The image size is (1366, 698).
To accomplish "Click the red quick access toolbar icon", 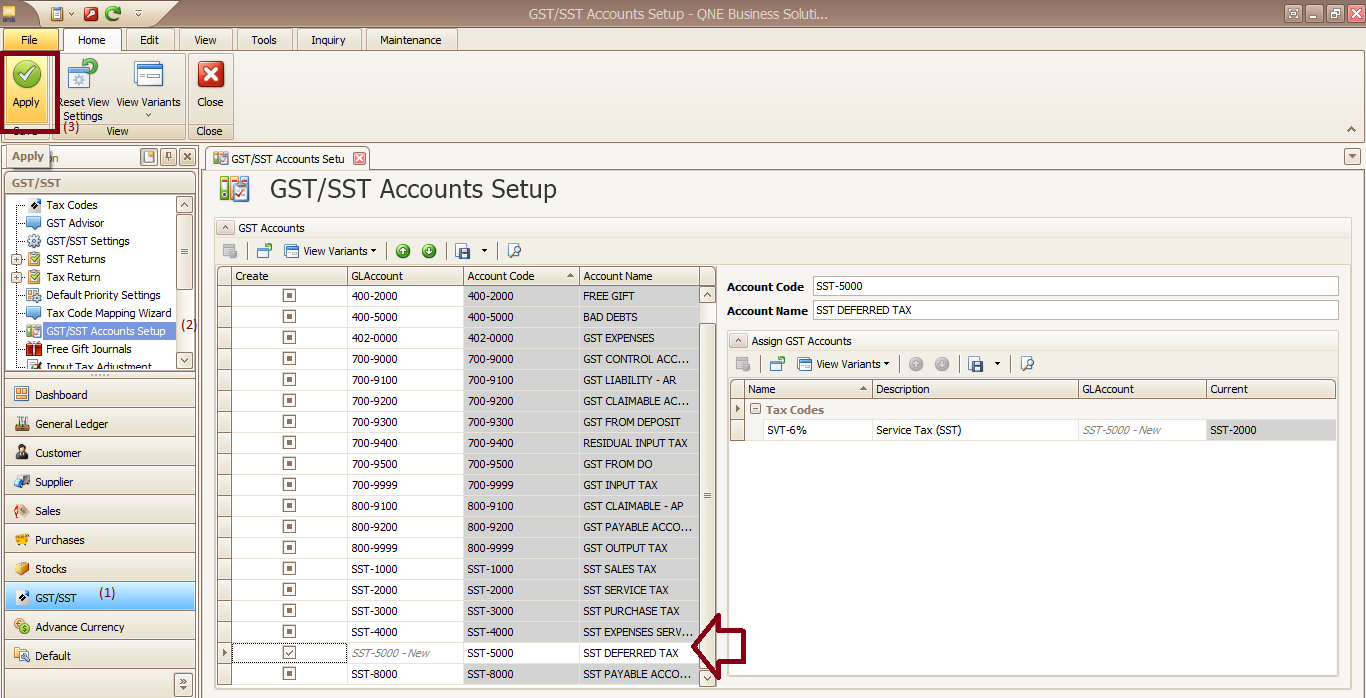I will (x=90, y=13).
